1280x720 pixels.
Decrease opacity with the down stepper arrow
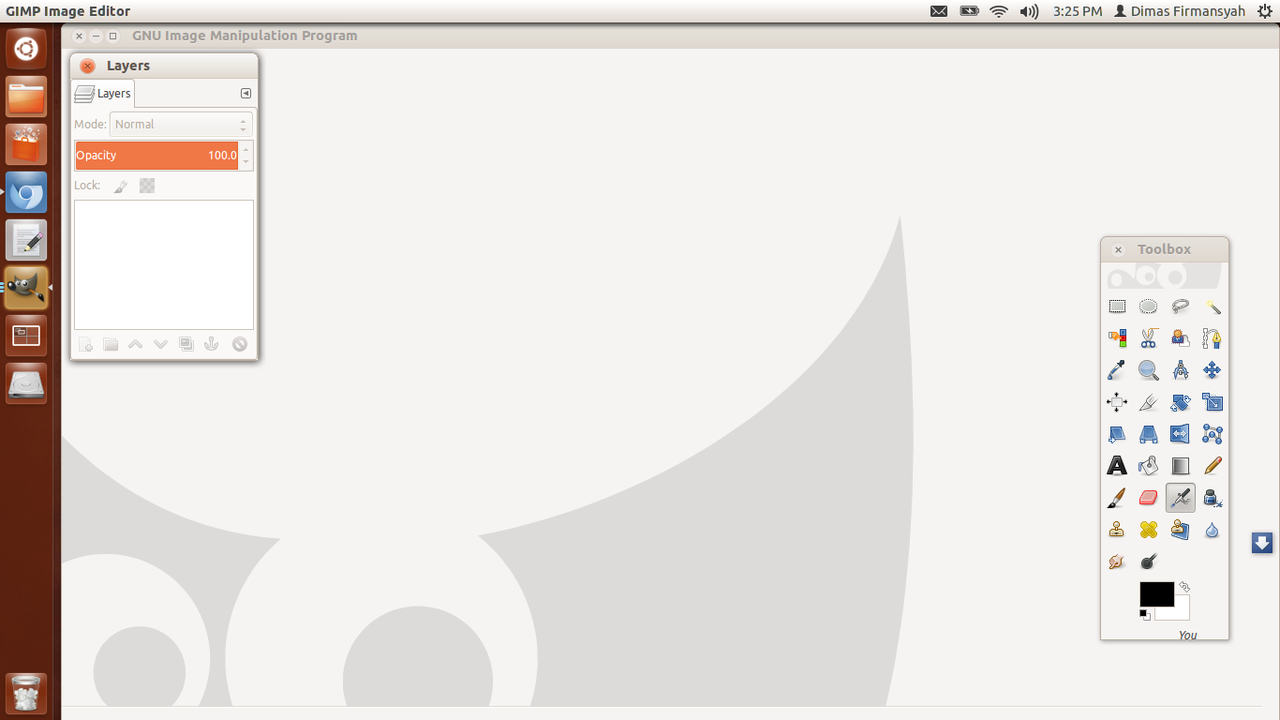click(x=246, y=162)
